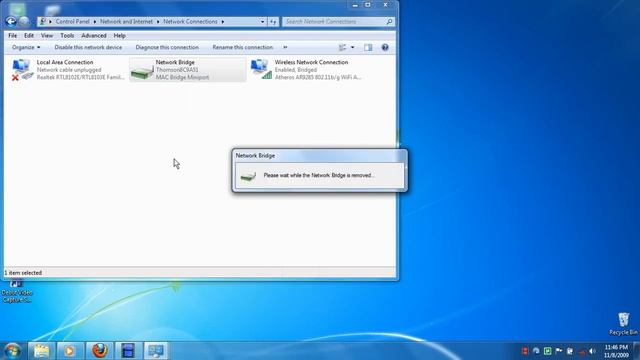Click the MAC Bridge Miniport text

[x=182, y=77]
